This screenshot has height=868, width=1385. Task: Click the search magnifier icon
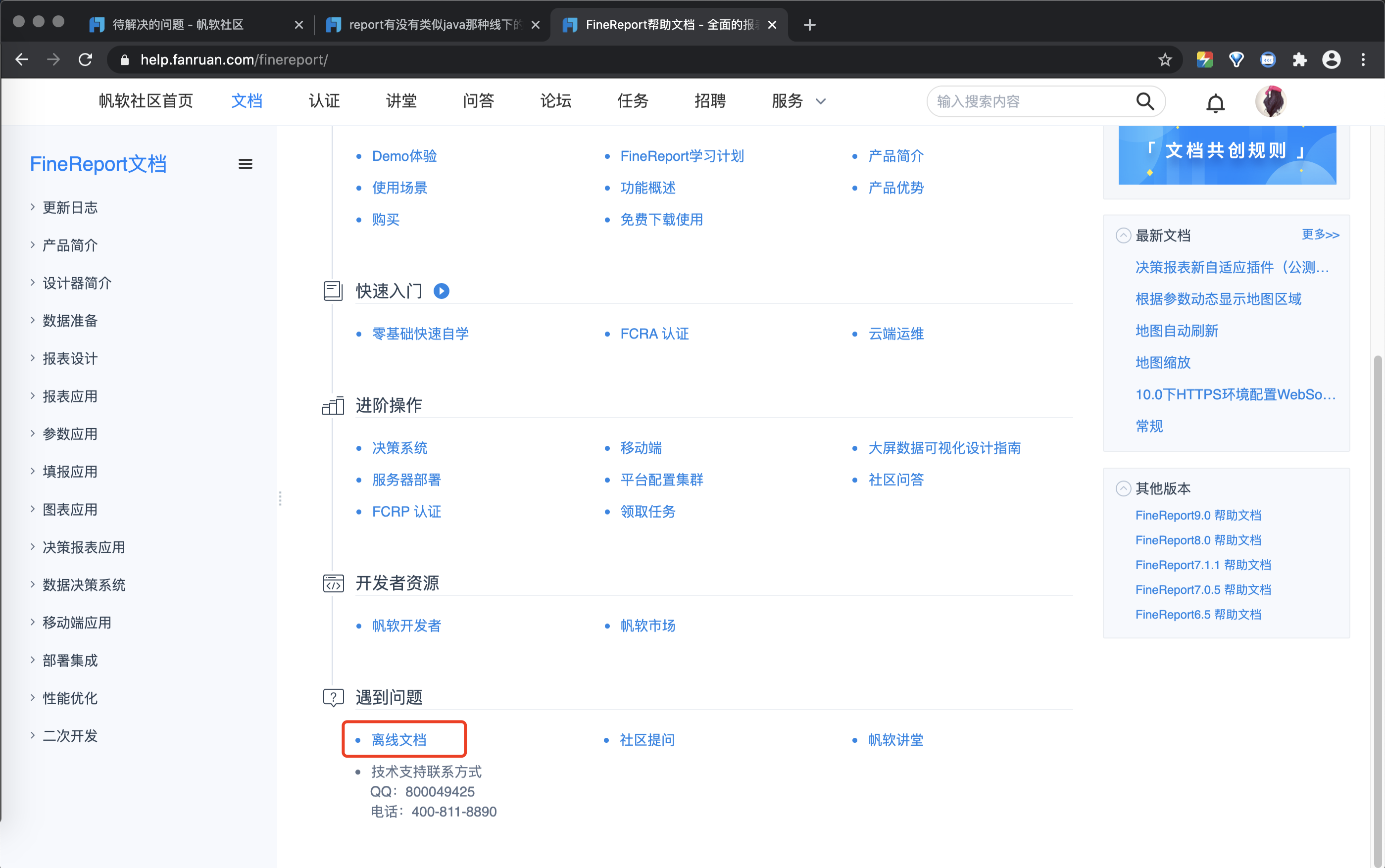[1144, 101]
